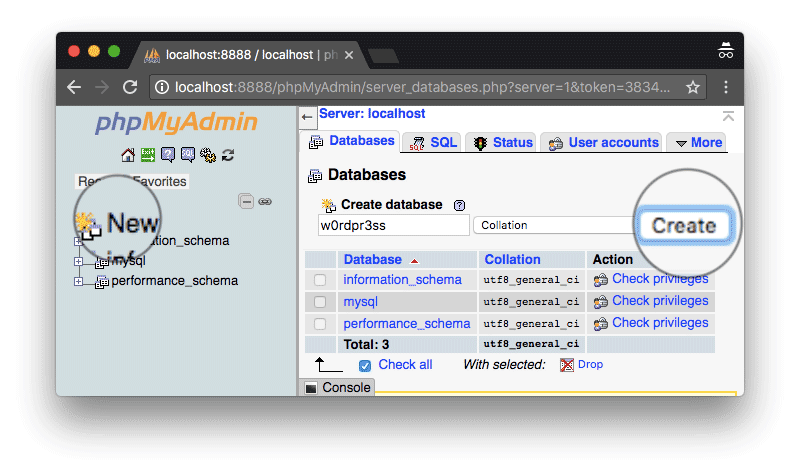800x476 pixels.
Task: Click privileges icon in mysql row
Action: click(601, 302)
